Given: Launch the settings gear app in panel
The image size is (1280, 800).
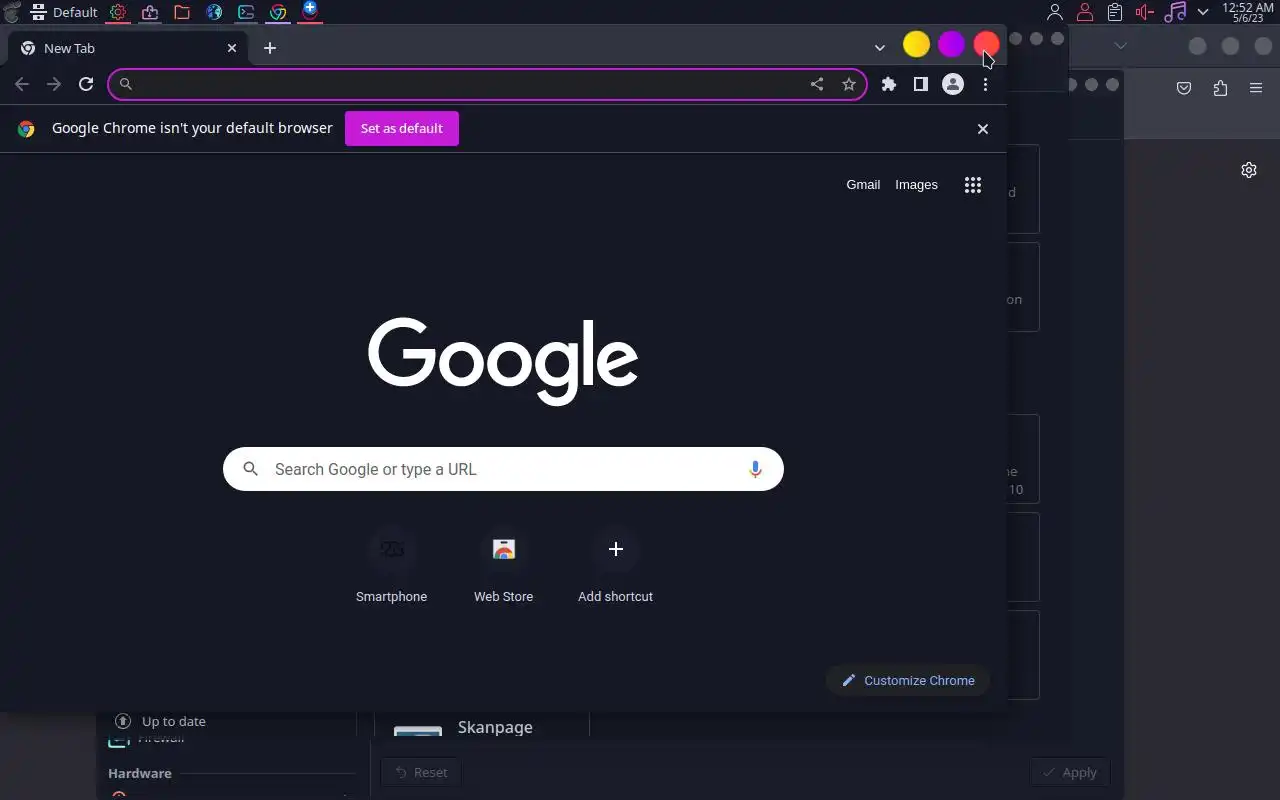Looking at the screenshot, I should [118, 12].
